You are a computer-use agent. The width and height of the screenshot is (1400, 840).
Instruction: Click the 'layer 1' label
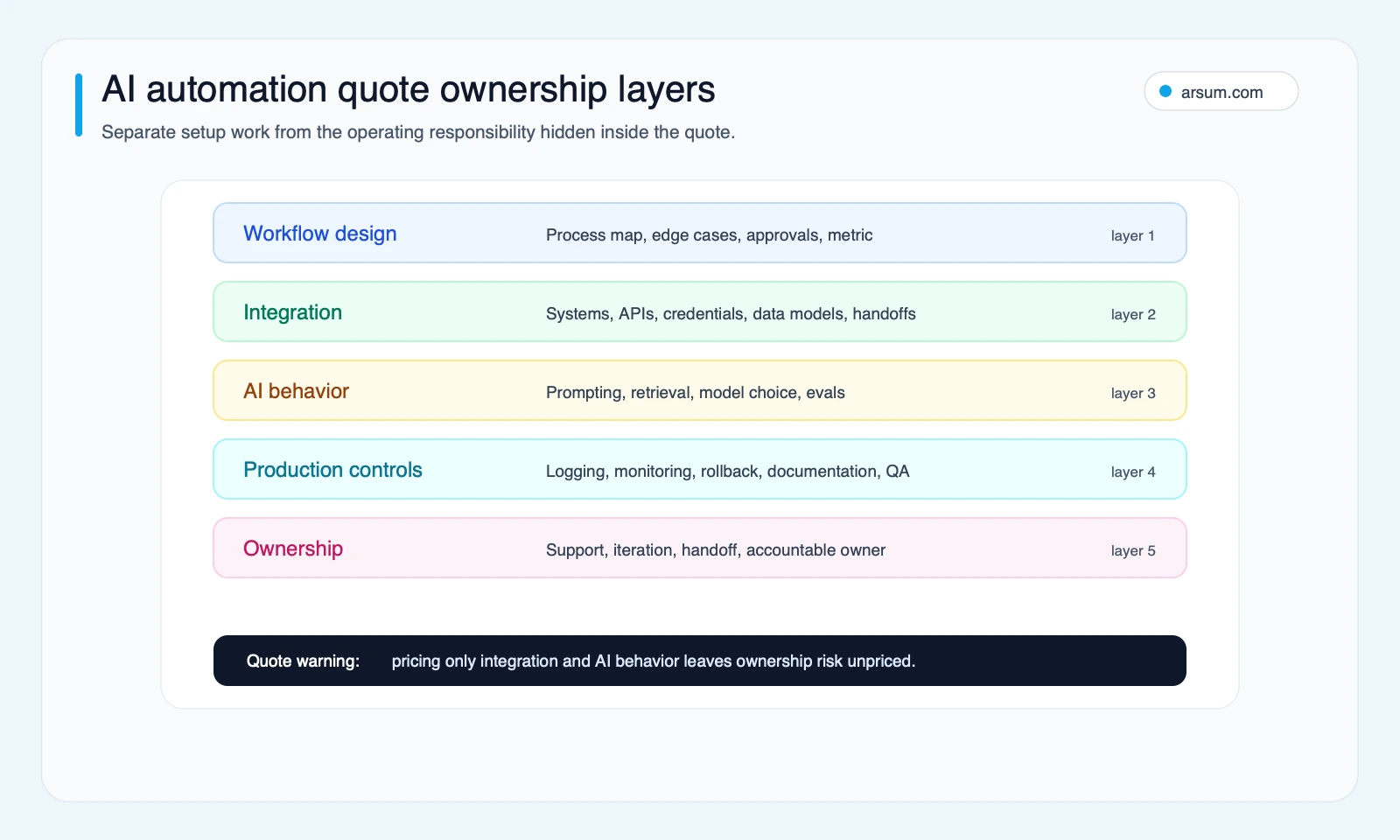[x=1133, y=235]
